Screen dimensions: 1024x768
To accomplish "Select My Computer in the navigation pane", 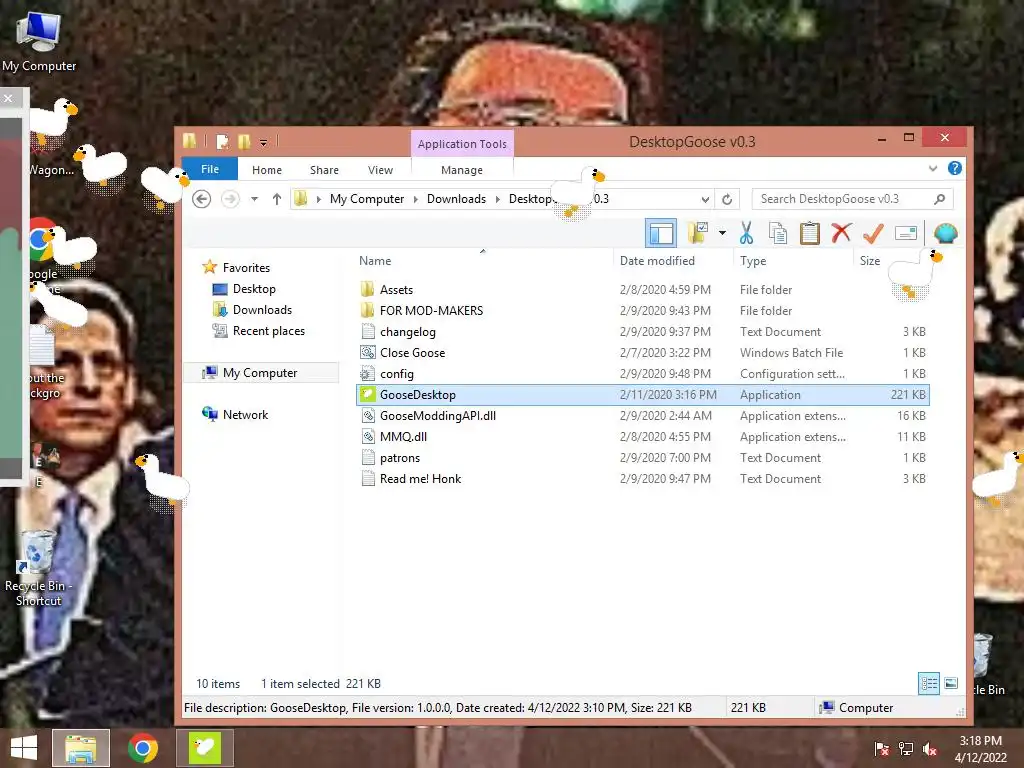I will click(260, 373).
